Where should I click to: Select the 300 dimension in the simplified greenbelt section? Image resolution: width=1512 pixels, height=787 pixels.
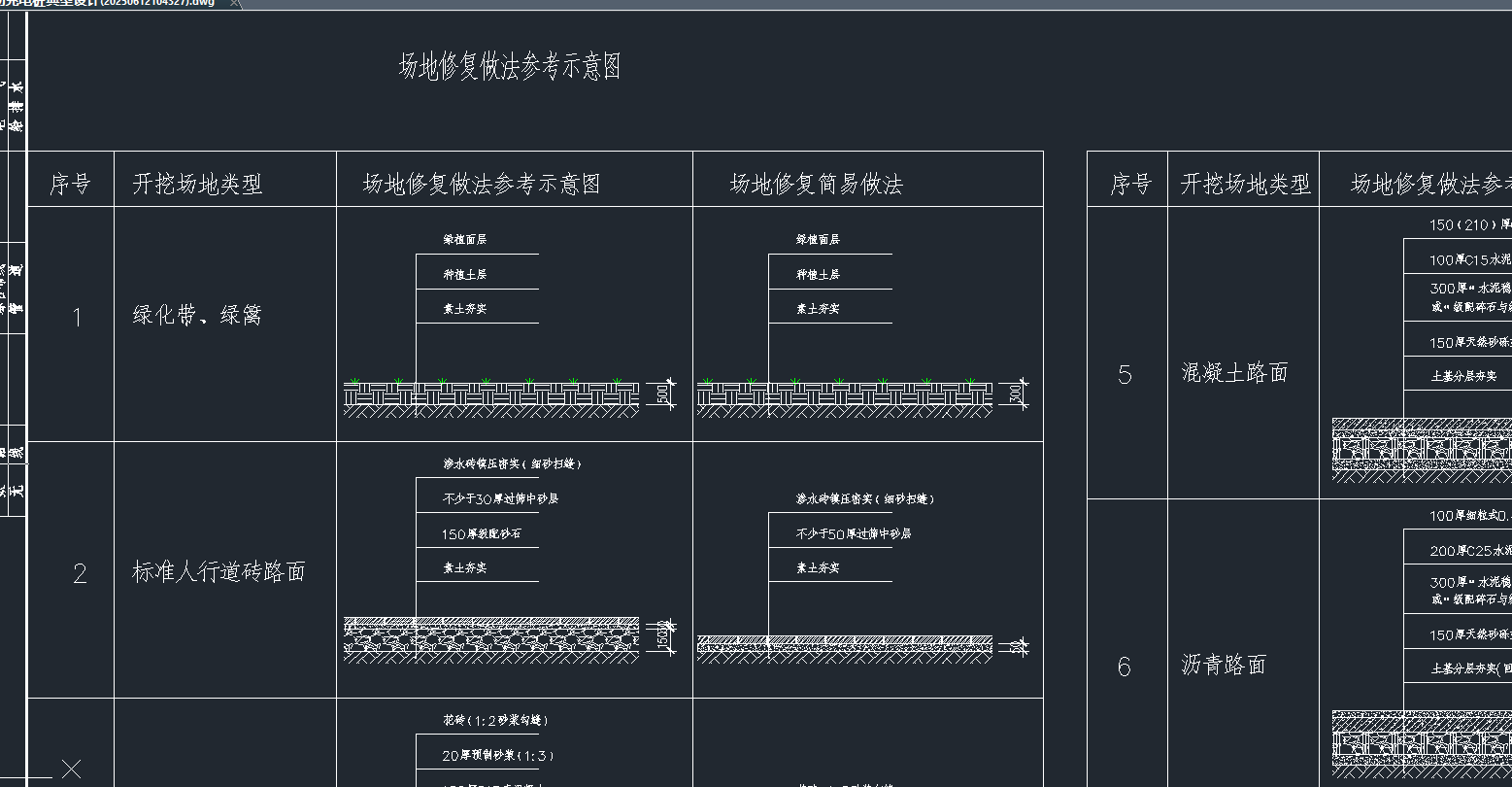1016,394
